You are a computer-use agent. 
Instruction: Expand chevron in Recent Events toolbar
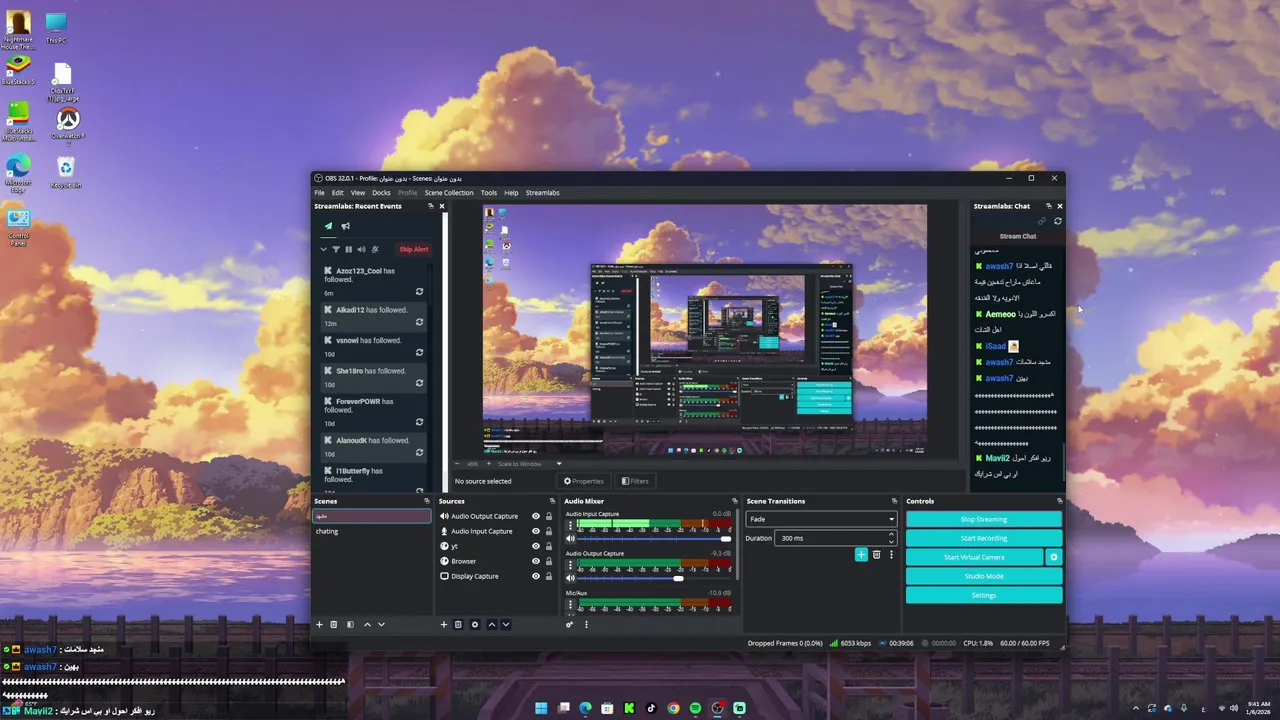323,249
